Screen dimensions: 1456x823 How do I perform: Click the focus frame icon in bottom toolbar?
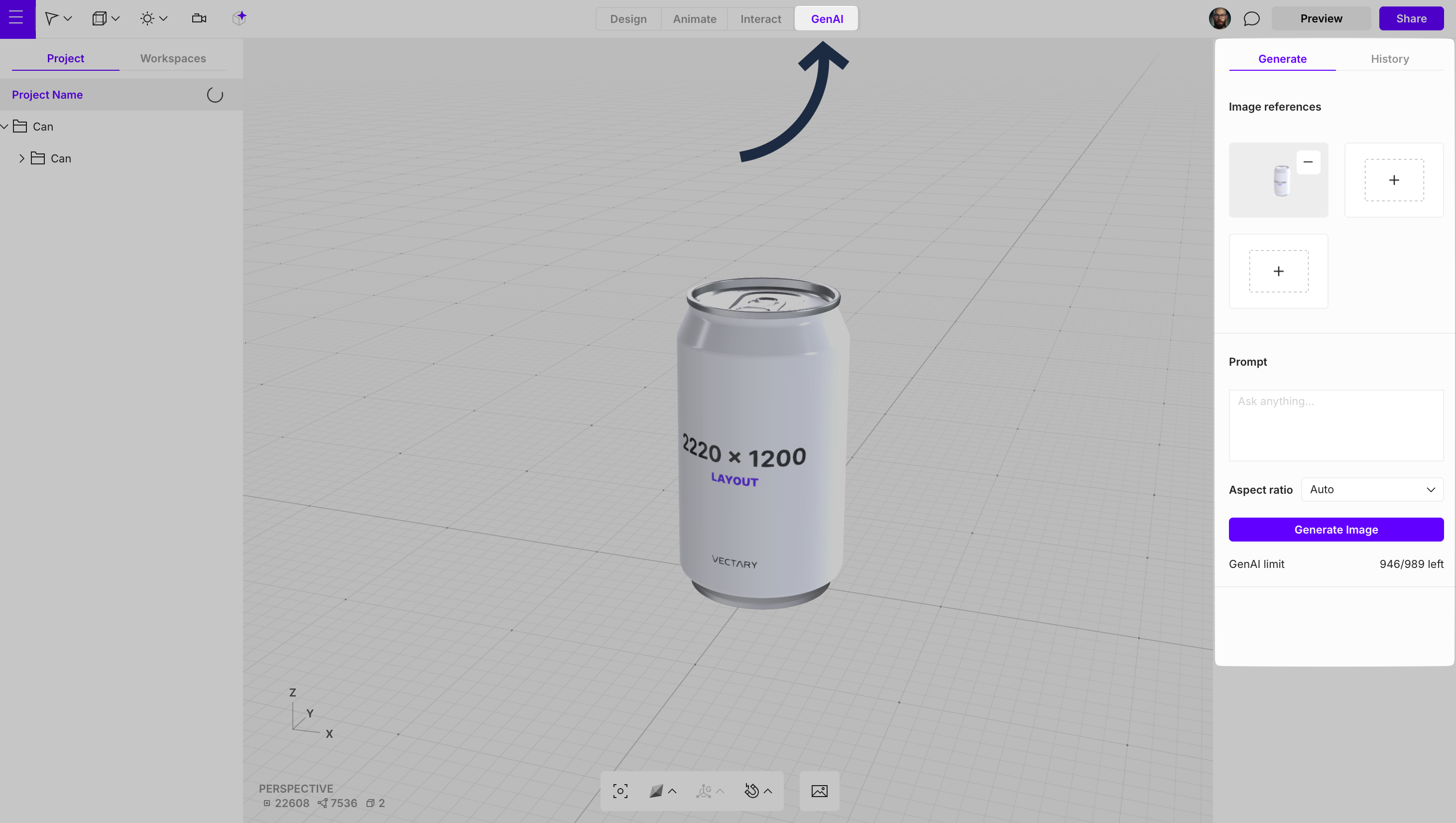click(x=620, y=791)
